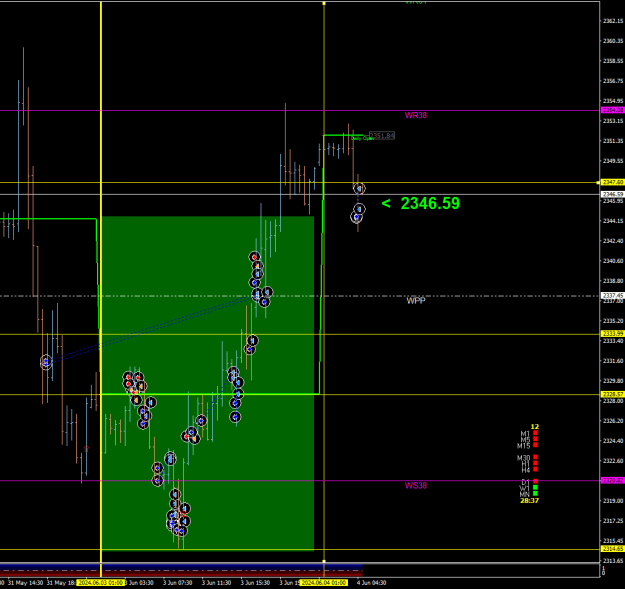This screenshot has width=625, height=589.
Task: Click the yellow 12 value above M1
Action: [x=535, y=427]
